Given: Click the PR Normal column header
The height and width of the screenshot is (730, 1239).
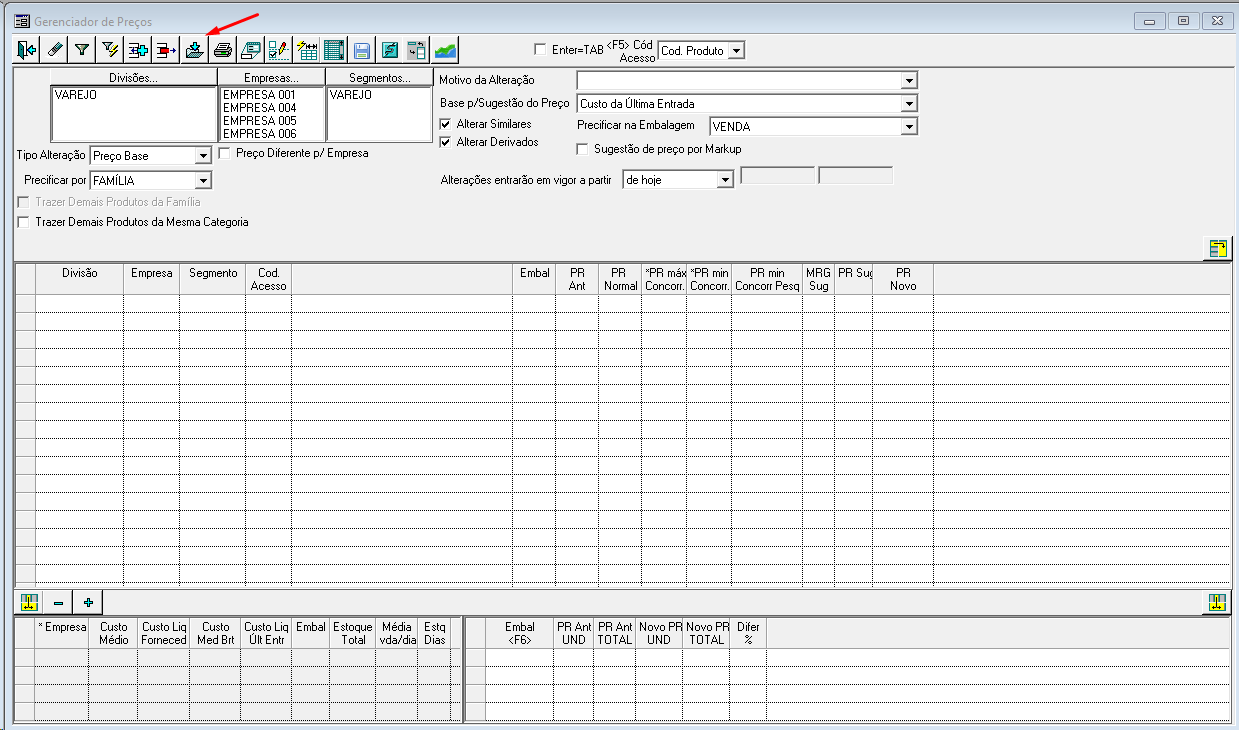Looking at the screenshot, I should [620, 279].
